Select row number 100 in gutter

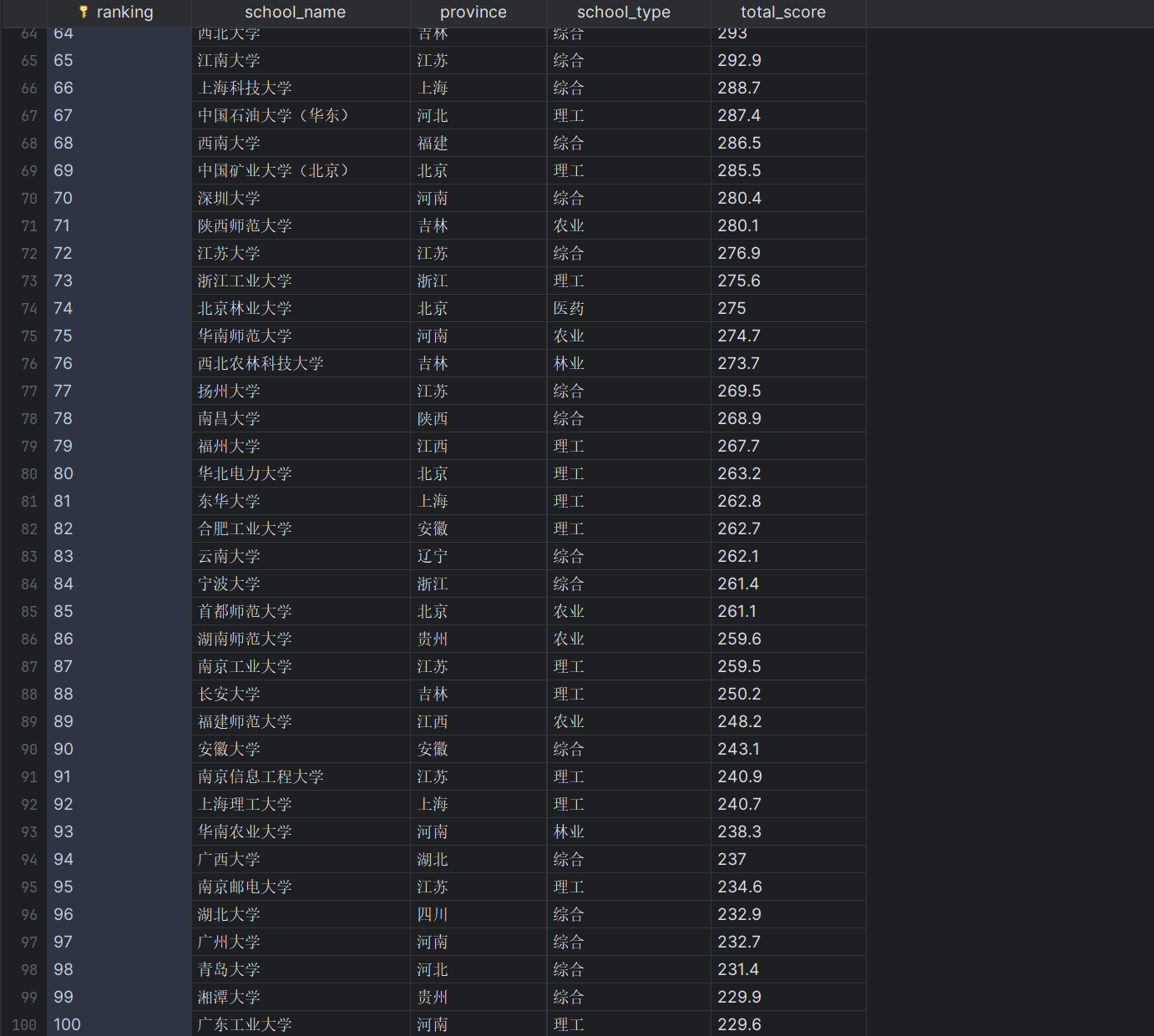(24, 1025)
